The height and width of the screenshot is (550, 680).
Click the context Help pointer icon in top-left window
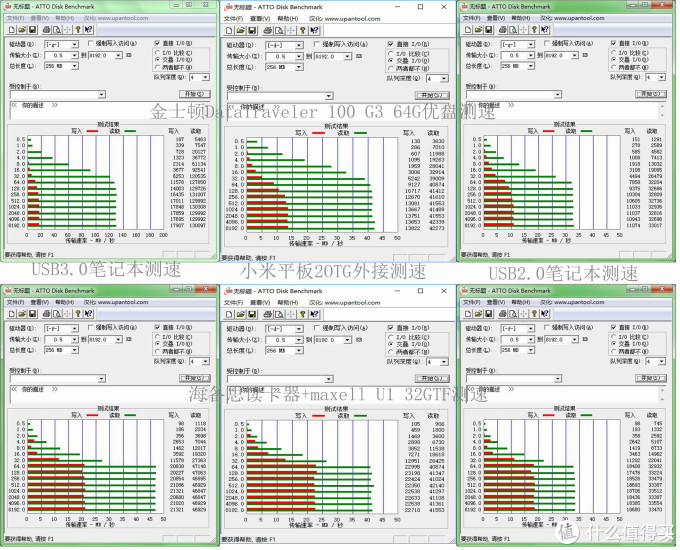tap(88, 30)
